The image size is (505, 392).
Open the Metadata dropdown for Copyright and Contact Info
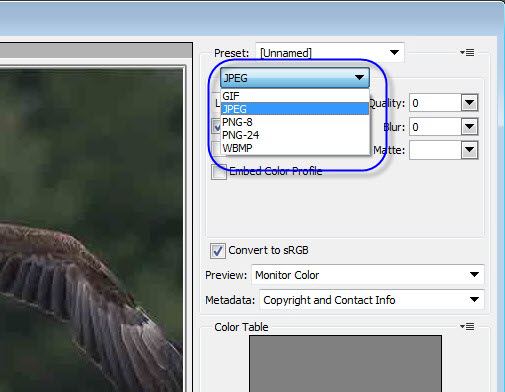click(x=372, y=300)
